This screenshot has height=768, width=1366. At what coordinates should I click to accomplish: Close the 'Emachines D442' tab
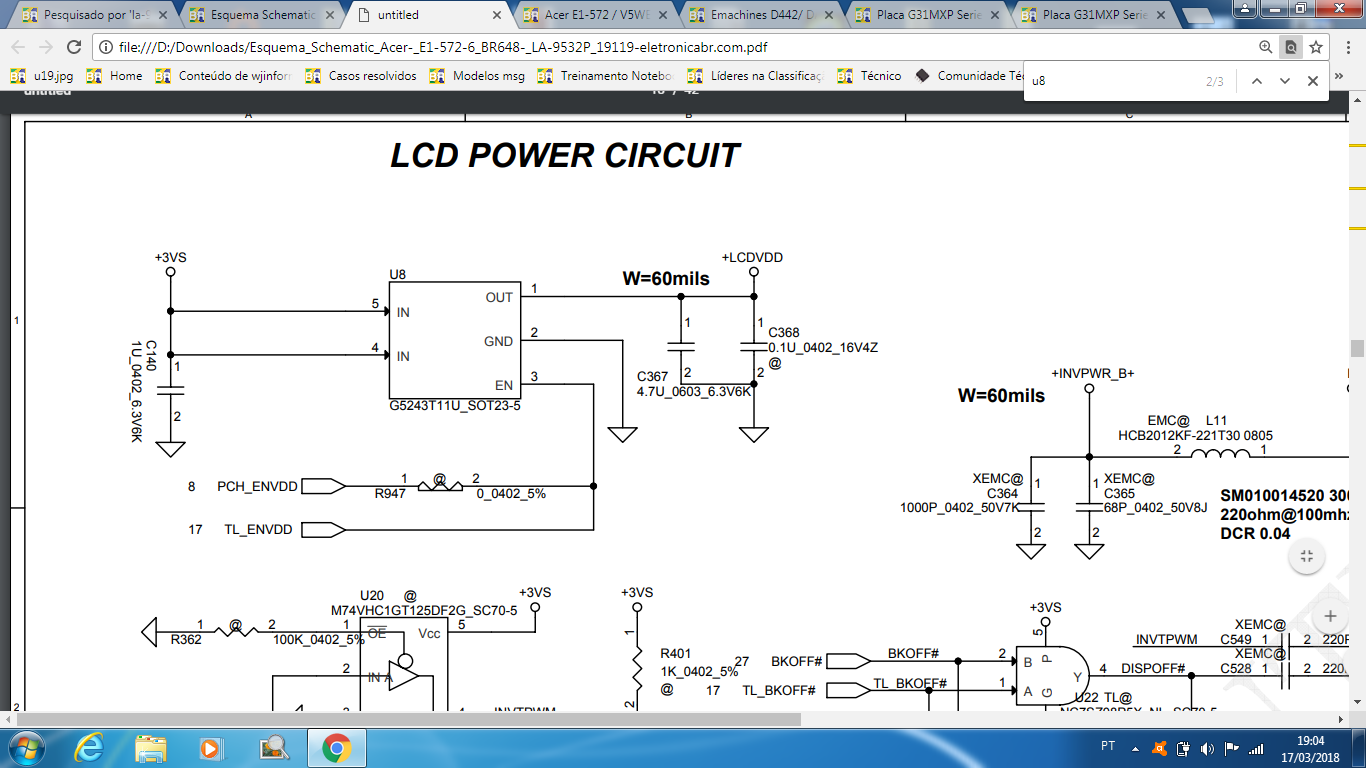pos(828,15)
